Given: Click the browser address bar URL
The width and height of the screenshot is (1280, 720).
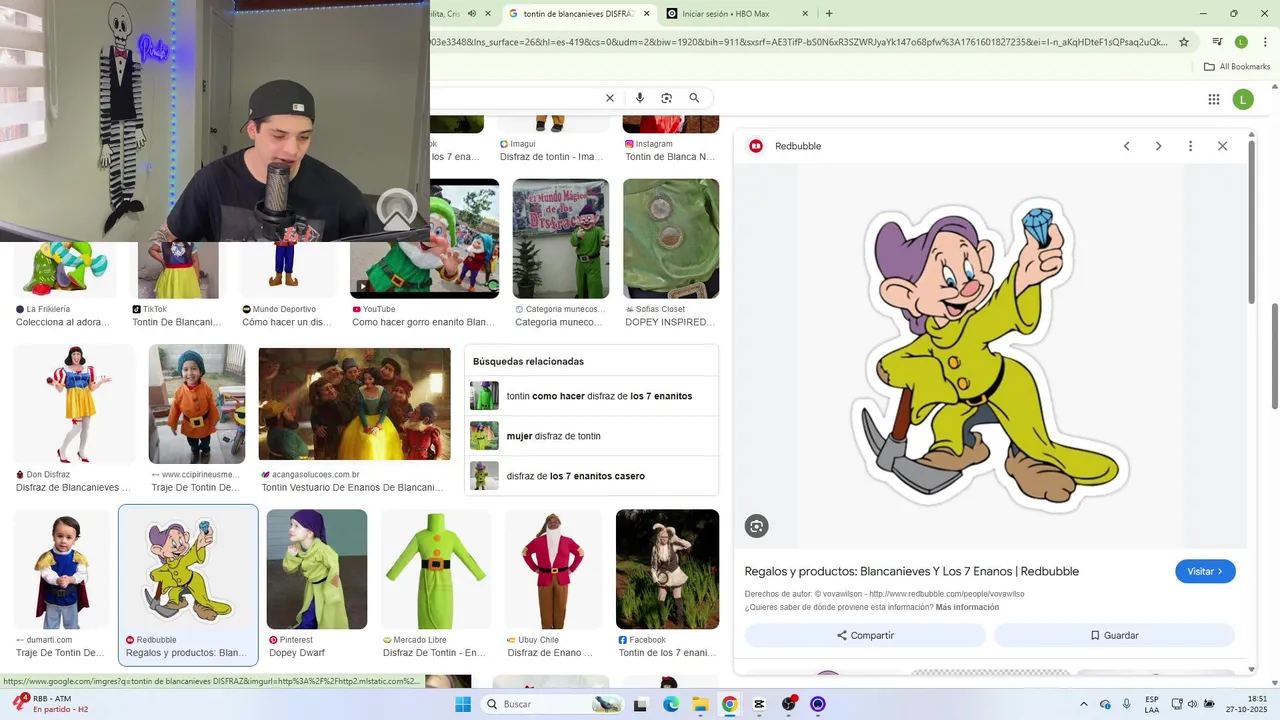Looking at the screenshot, I should (800, 42).
